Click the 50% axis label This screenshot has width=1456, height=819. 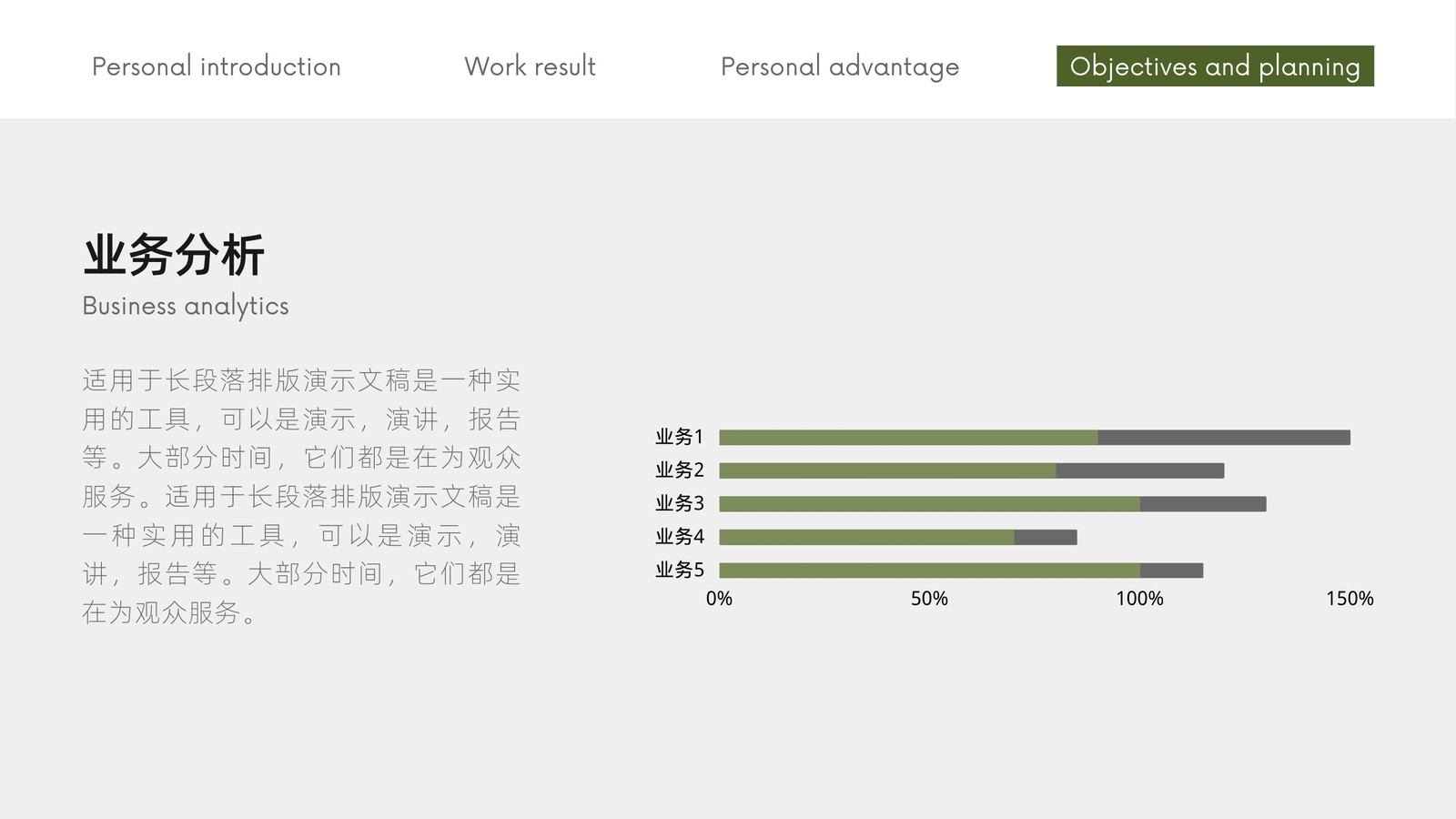[x=929, y=599]
